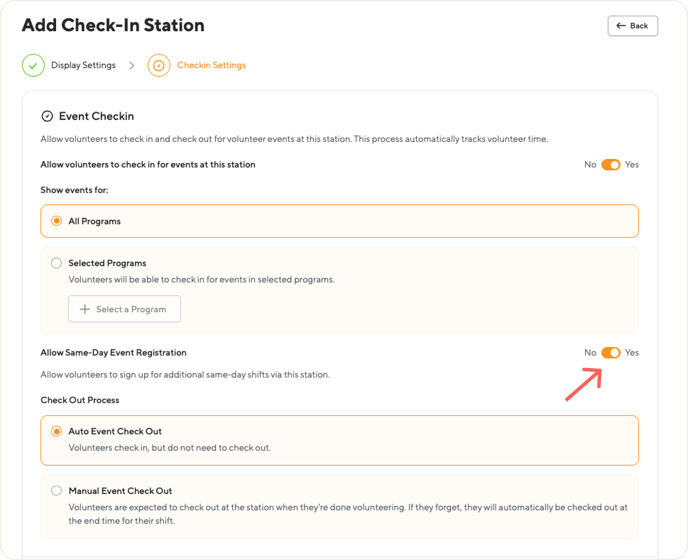Click Yes label next to event check-in toggle

coord(631,165)
